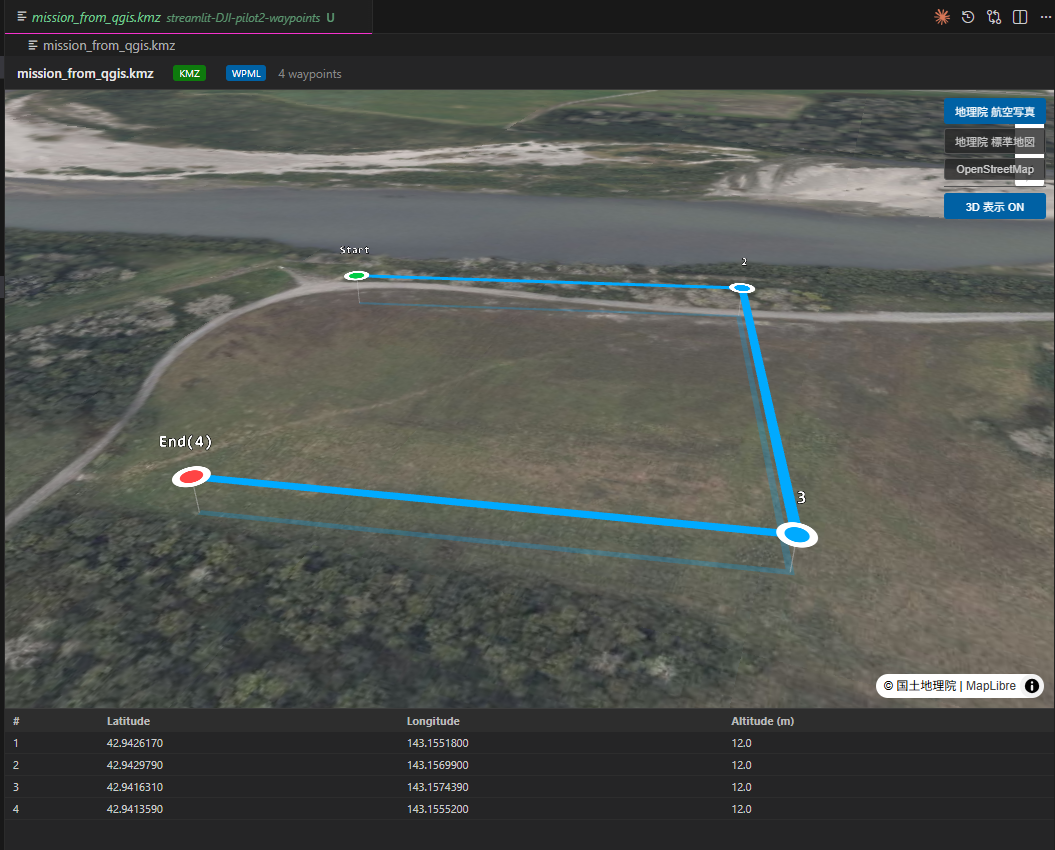Select the green Start waypoint marker

point(357,275)
